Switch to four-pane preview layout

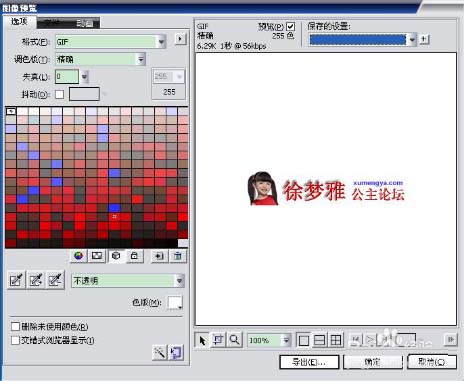[x=336, y=340]
